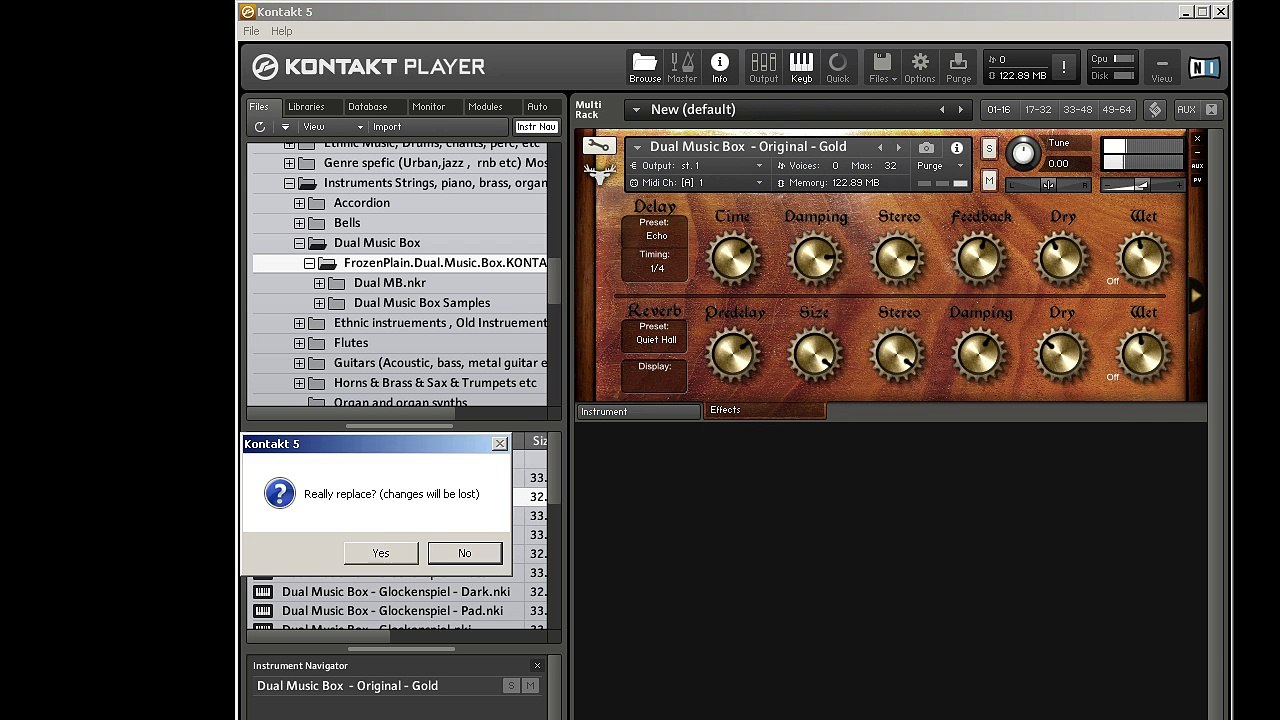Open the Help menu
Screen dimensions: 1280x720
[x=281, y=31]
